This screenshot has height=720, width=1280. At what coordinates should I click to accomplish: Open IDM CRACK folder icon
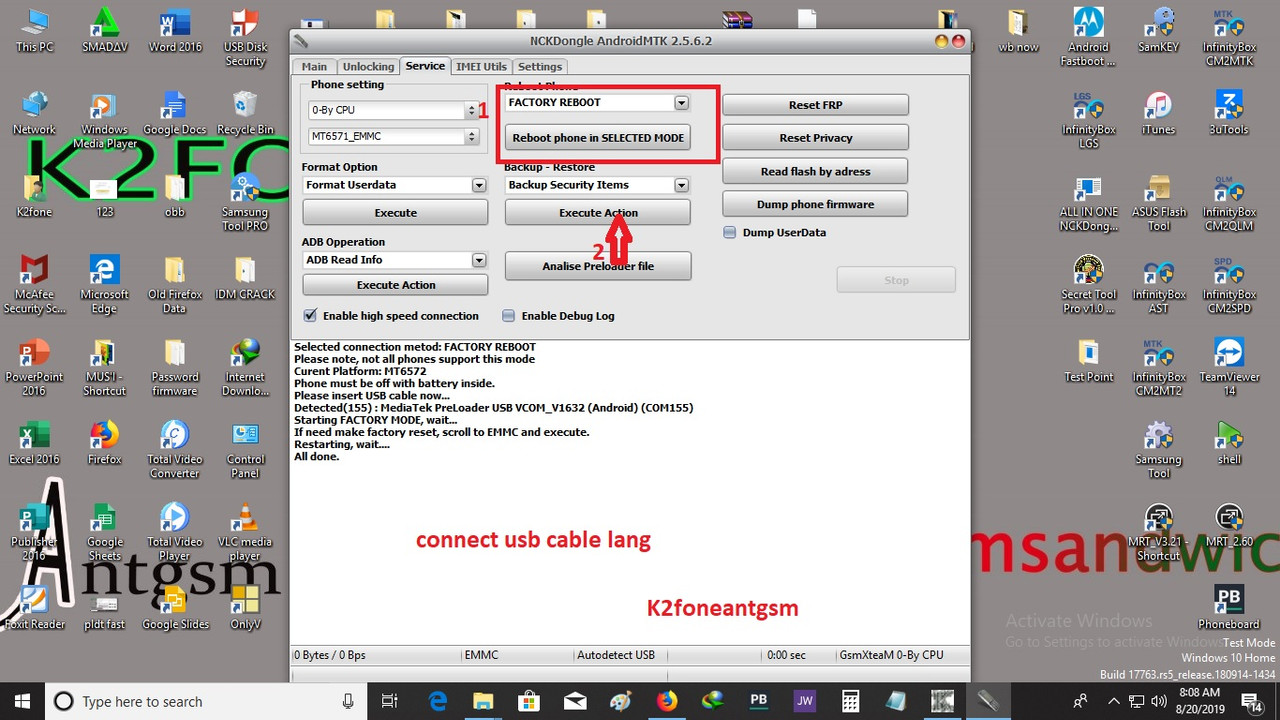point(245,278)
